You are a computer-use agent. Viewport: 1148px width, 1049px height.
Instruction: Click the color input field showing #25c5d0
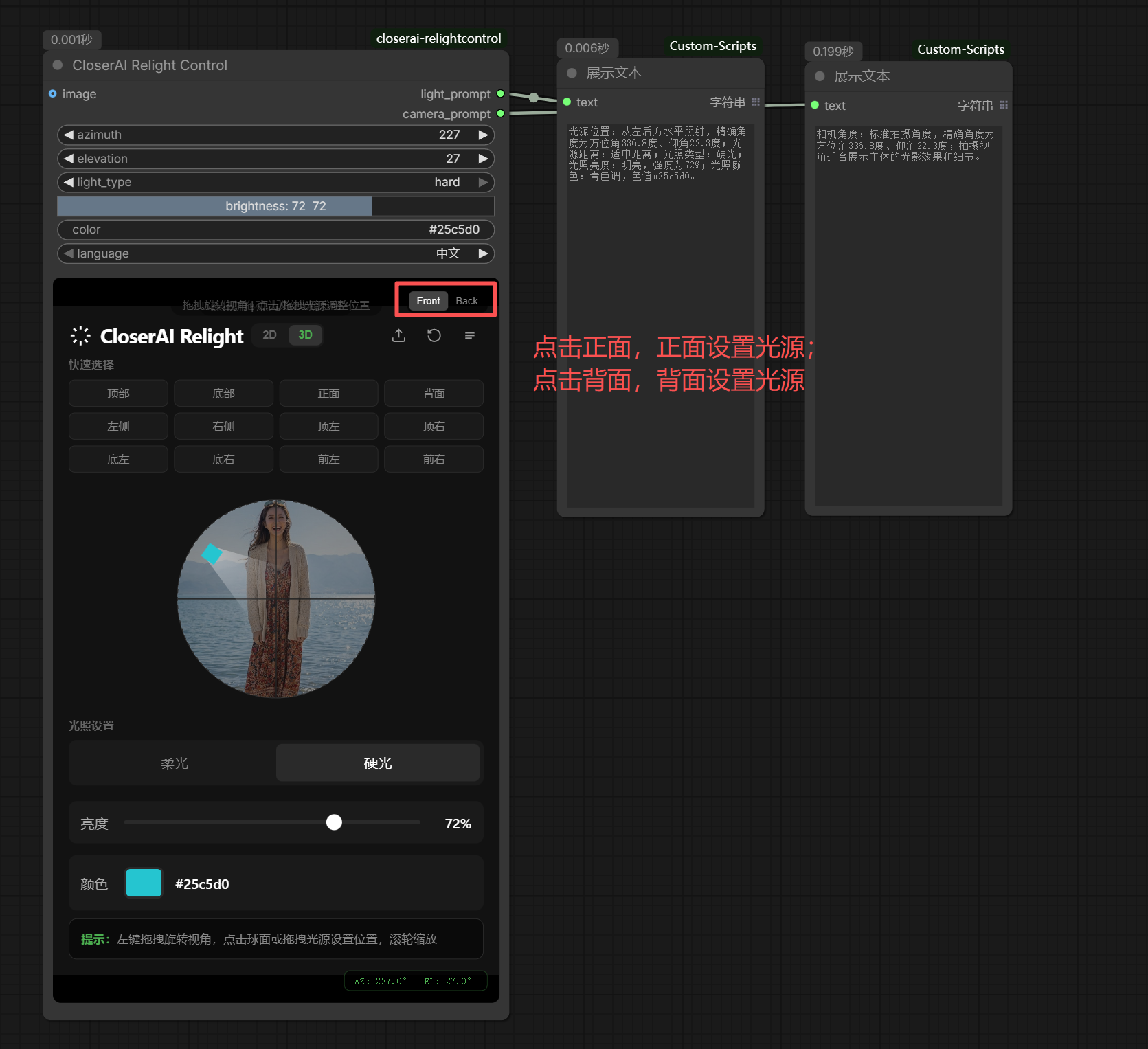click(x=275, y=229)
